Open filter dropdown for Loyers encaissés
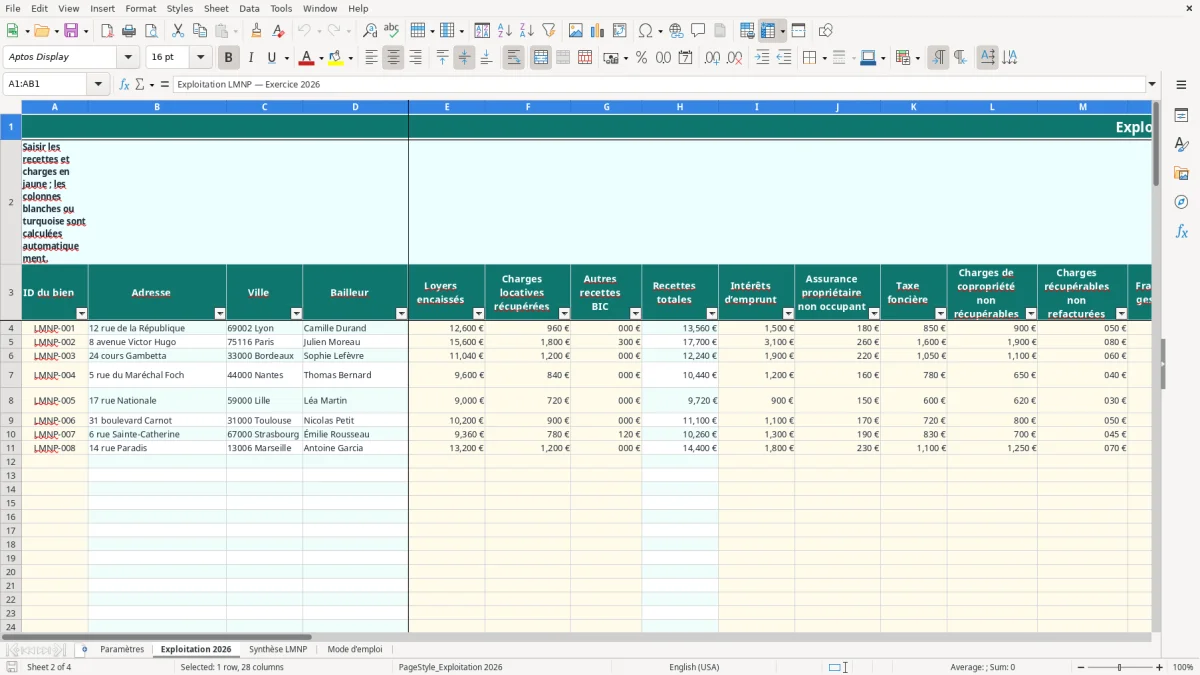 coord(478,314)
